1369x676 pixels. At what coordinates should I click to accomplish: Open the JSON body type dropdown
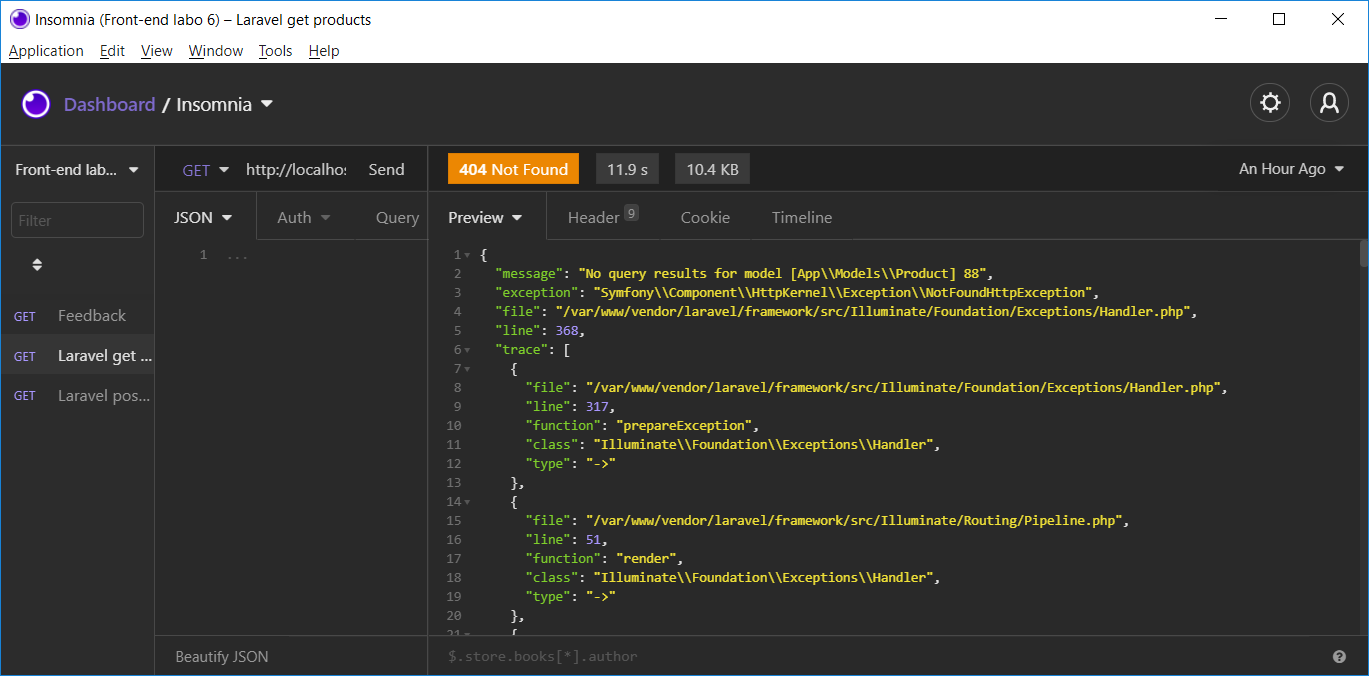pyautogui.click(x=204, y=217)
